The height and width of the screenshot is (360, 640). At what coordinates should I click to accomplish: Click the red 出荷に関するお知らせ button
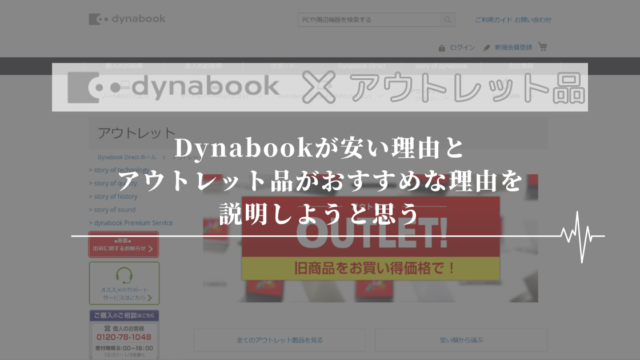(x=124, y=244)
